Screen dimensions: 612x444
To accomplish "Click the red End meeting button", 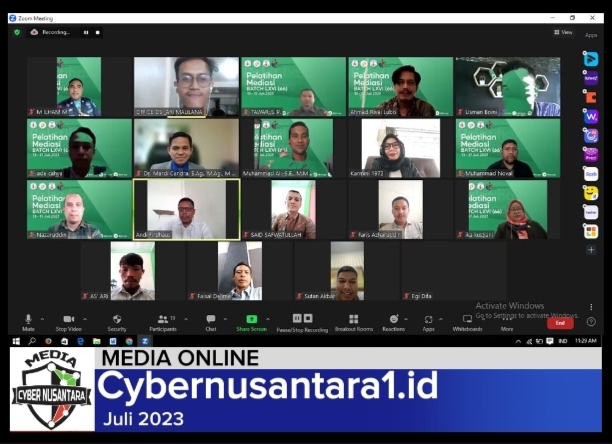I will coord(560,323).
